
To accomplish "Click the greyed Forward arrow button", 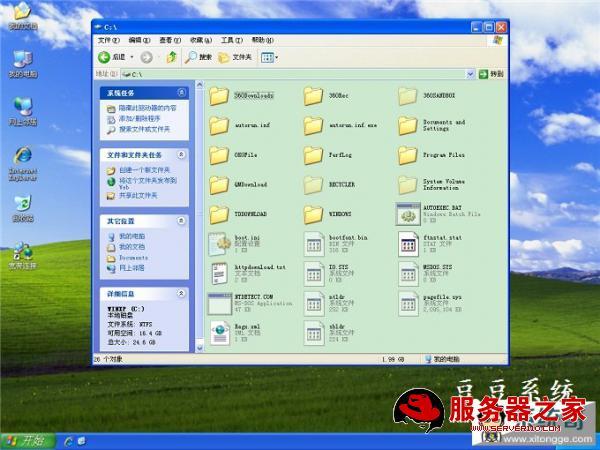I will tap(147, 57).
